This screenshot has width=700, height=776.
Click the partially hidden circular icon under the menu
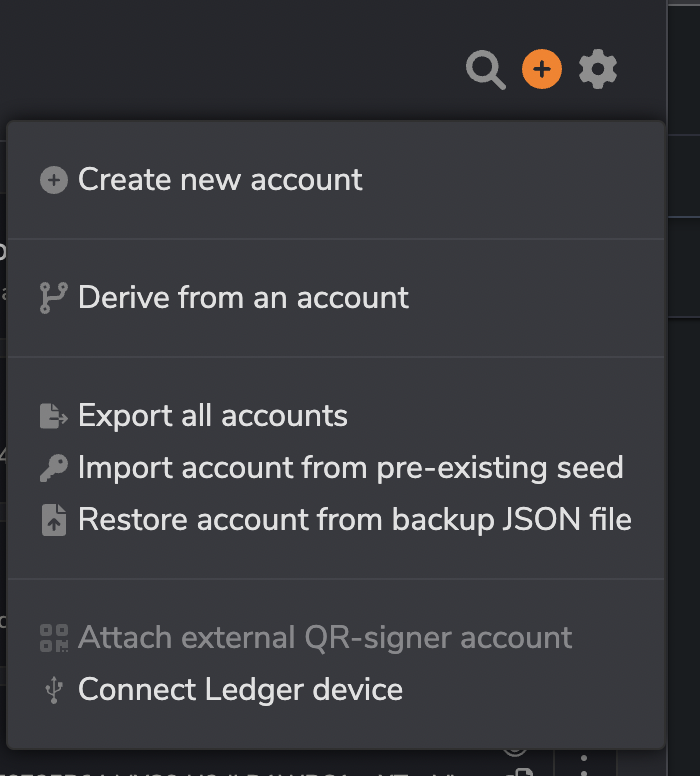click(515, 750)
